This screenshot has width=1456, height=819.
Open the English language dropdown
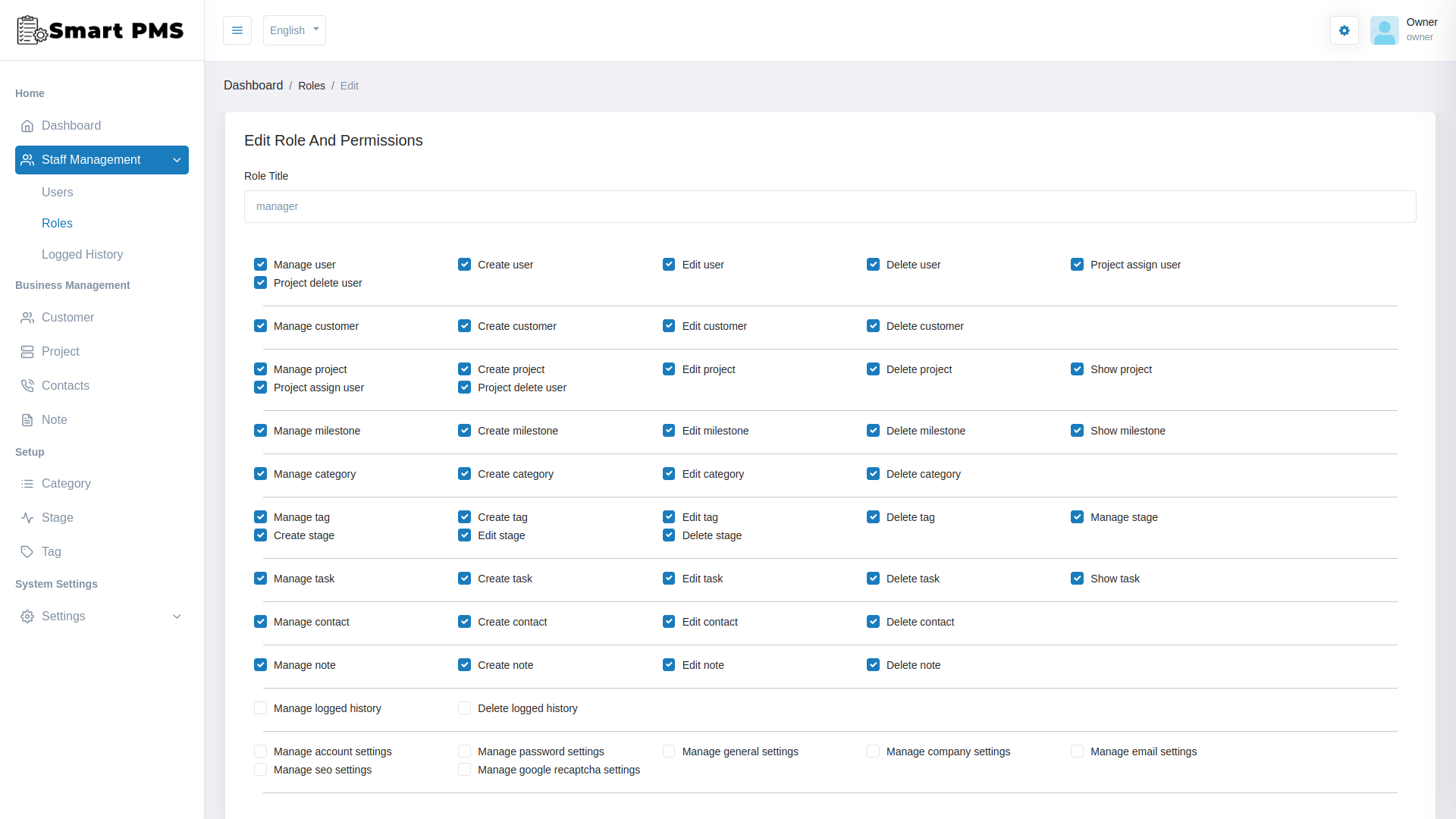[293, 30]
